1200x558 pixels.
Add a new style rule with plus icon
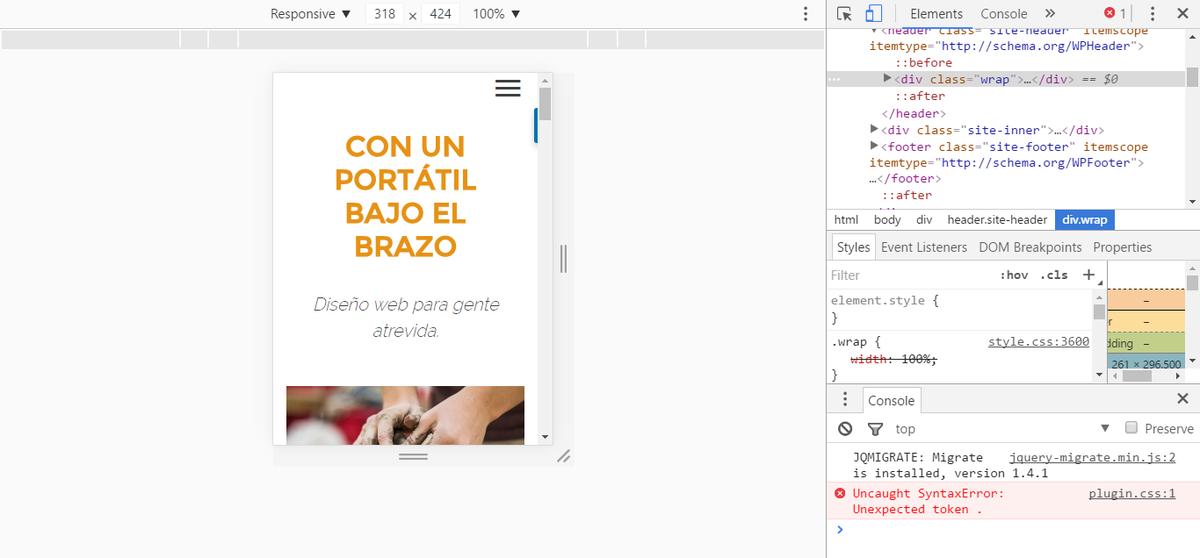[x=1089, y=275]
